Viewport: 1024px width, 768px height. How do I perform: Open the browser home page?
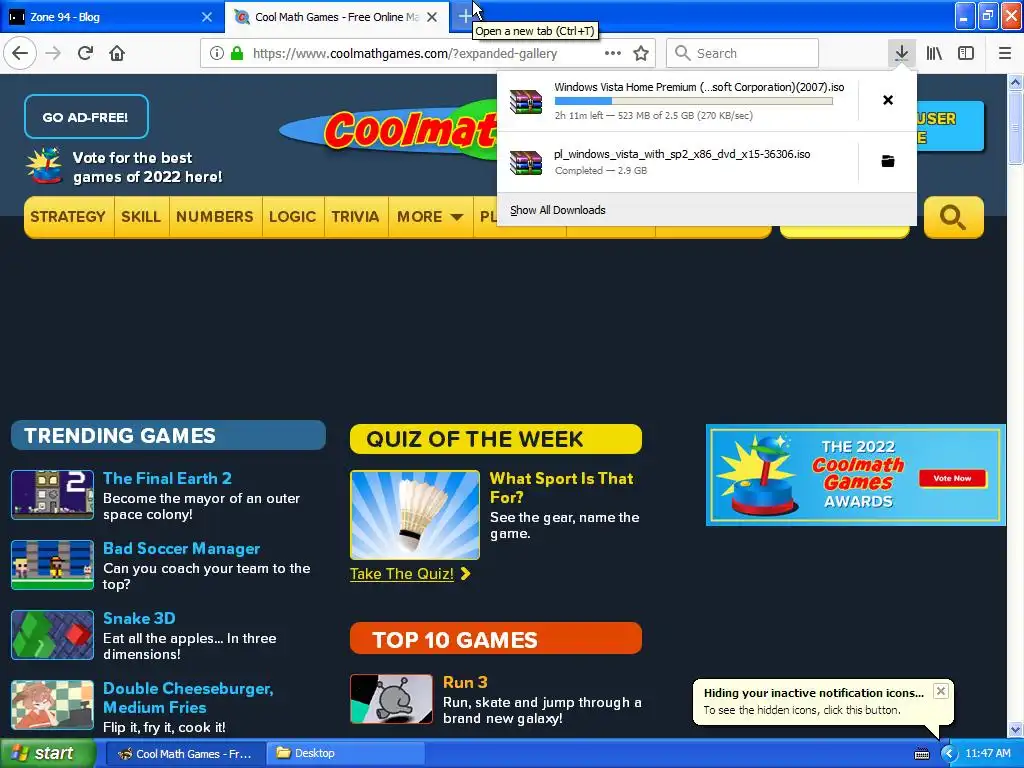click(x=117, y=53)
